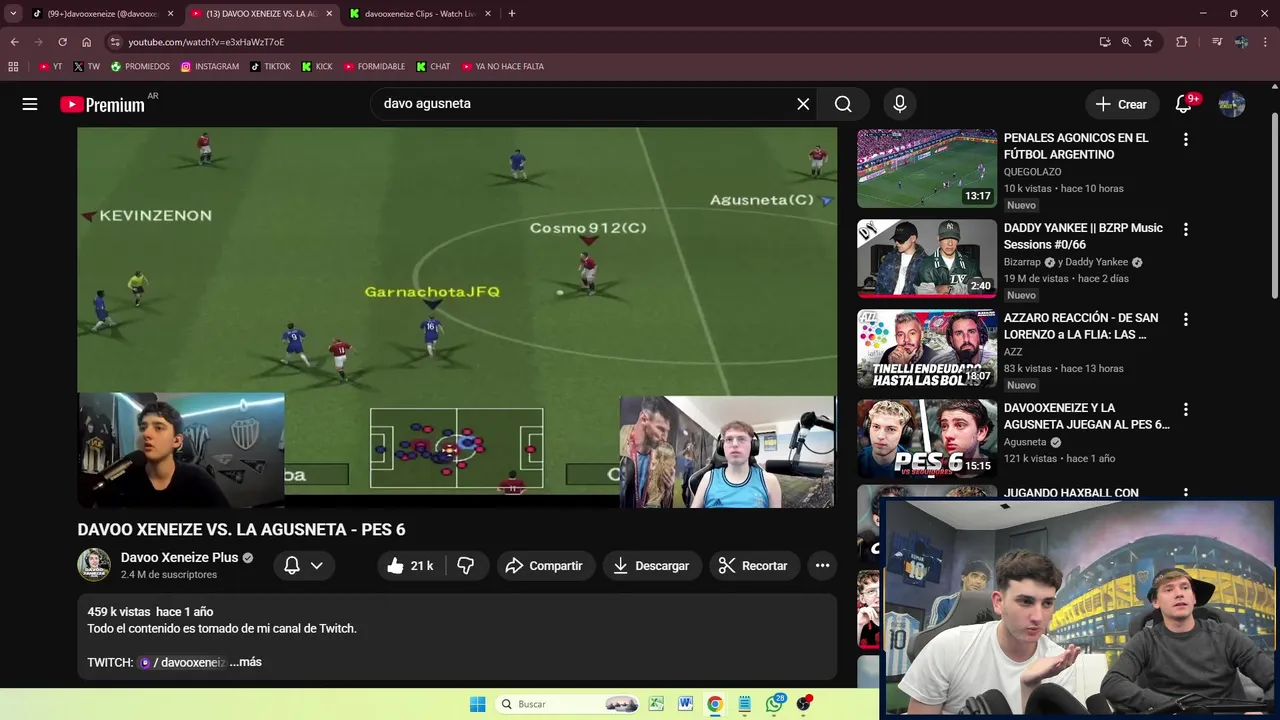Open the FORMIDABLE bookmark
Viewport: 1280px width, 720px height.
pyautogui.click(x=374, y=67)
